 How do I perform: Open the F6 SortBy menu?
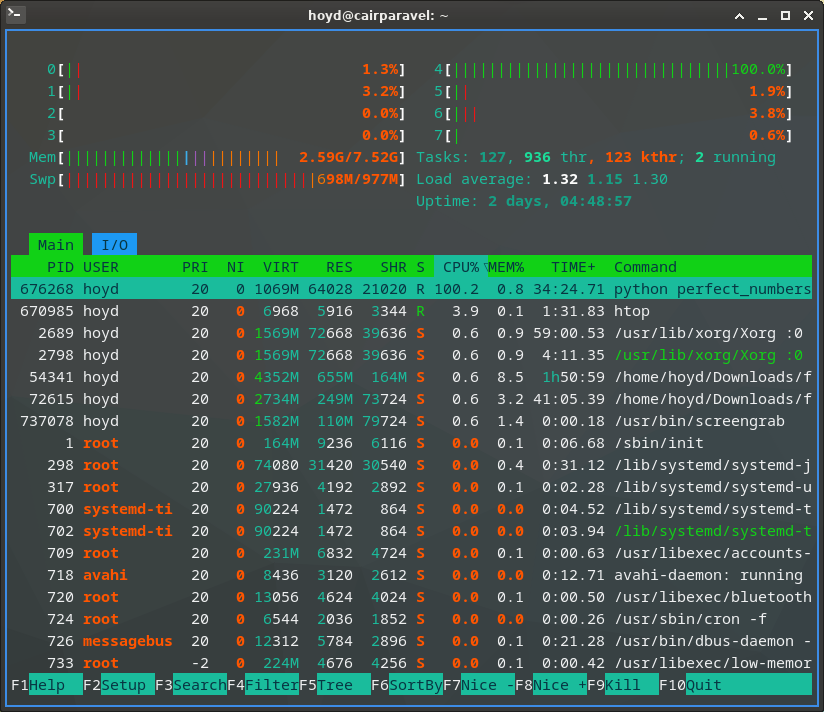pos(405,685)
